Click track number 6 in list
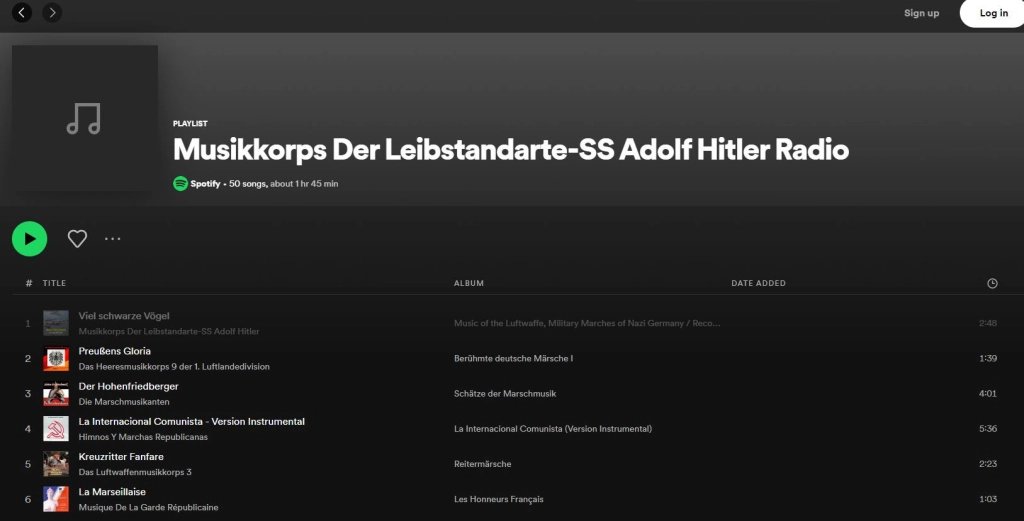This screenshot has width=1024, height=521. [28, 499]
